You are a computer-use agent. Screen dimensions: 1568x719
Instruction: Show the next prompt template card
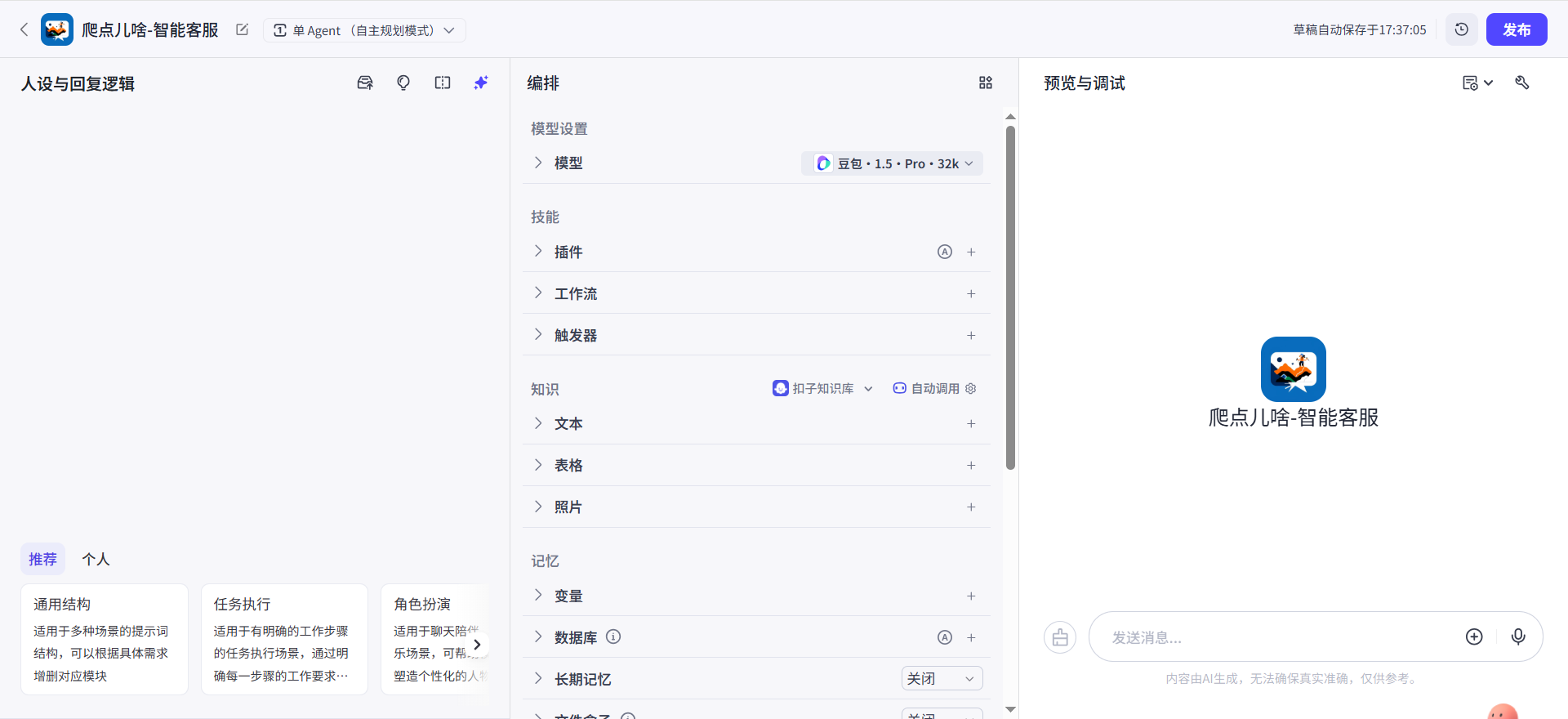coord(477,645)
